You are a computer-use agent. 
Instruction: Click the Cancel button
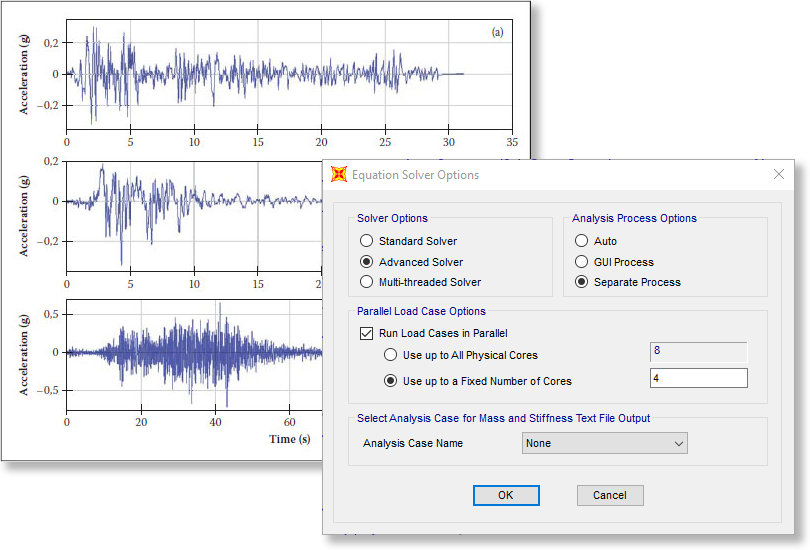pyautogui.click(x=610, y=495)
